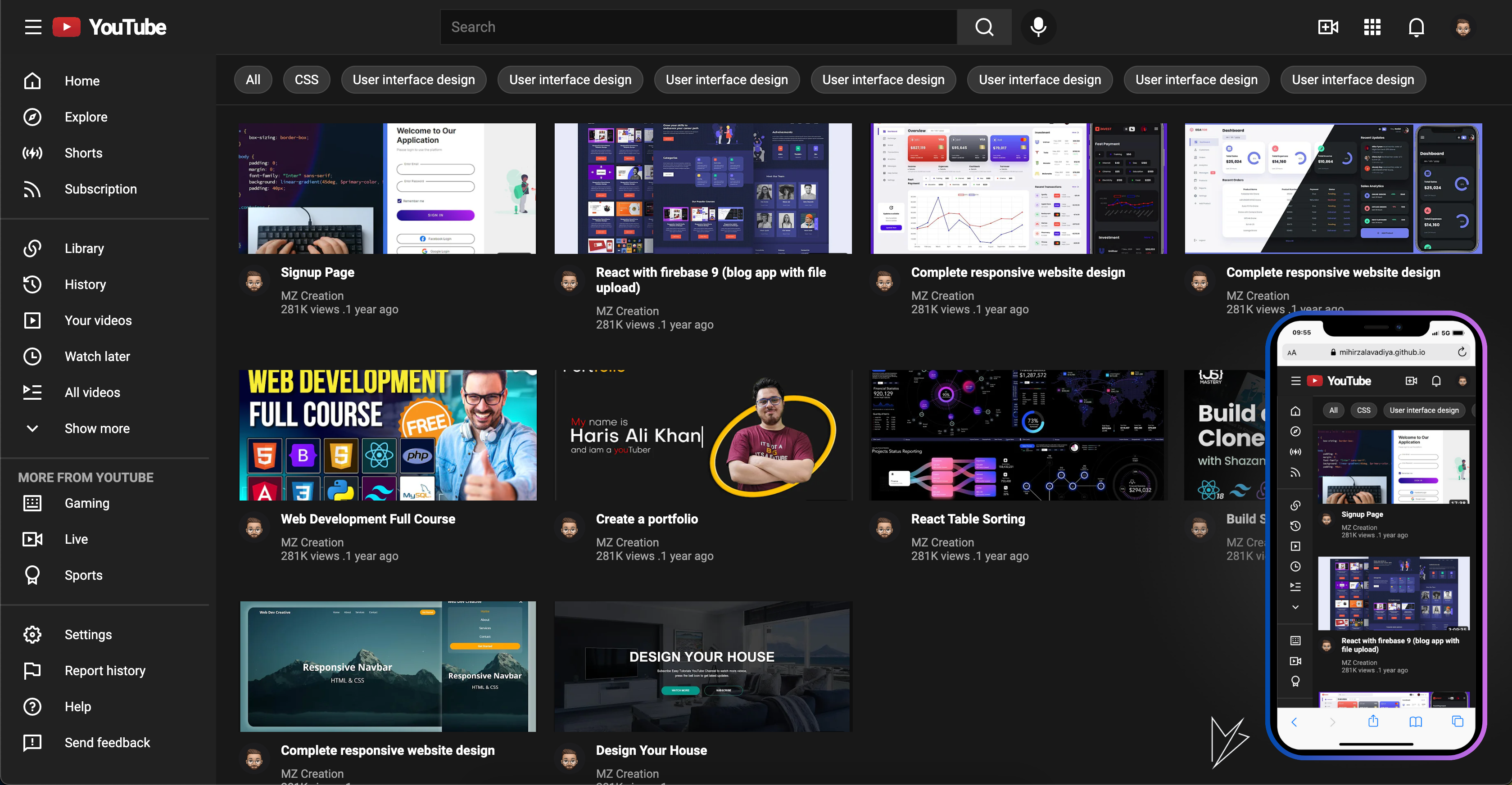1512x785 pixels.
Task: Click the React Table Sorting dark dashboard thumbnail
Action: (x=1019, y=435)
